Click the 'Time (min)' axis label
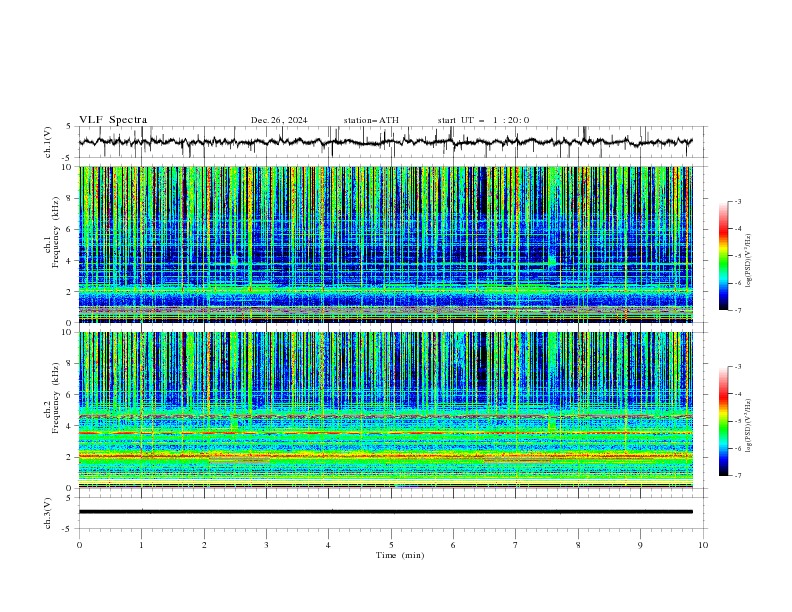Viewport: 792px width, 612px height. pyautogui.click(x=400, y=555)
